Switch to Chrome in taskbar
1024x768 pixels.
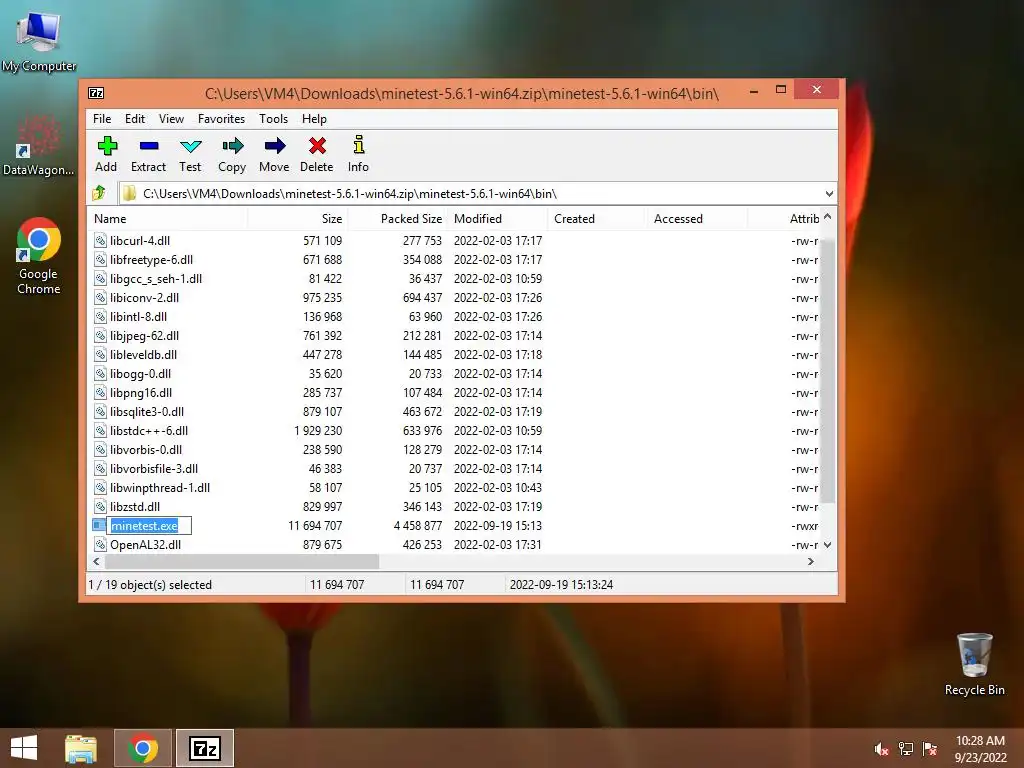(142, 748)
